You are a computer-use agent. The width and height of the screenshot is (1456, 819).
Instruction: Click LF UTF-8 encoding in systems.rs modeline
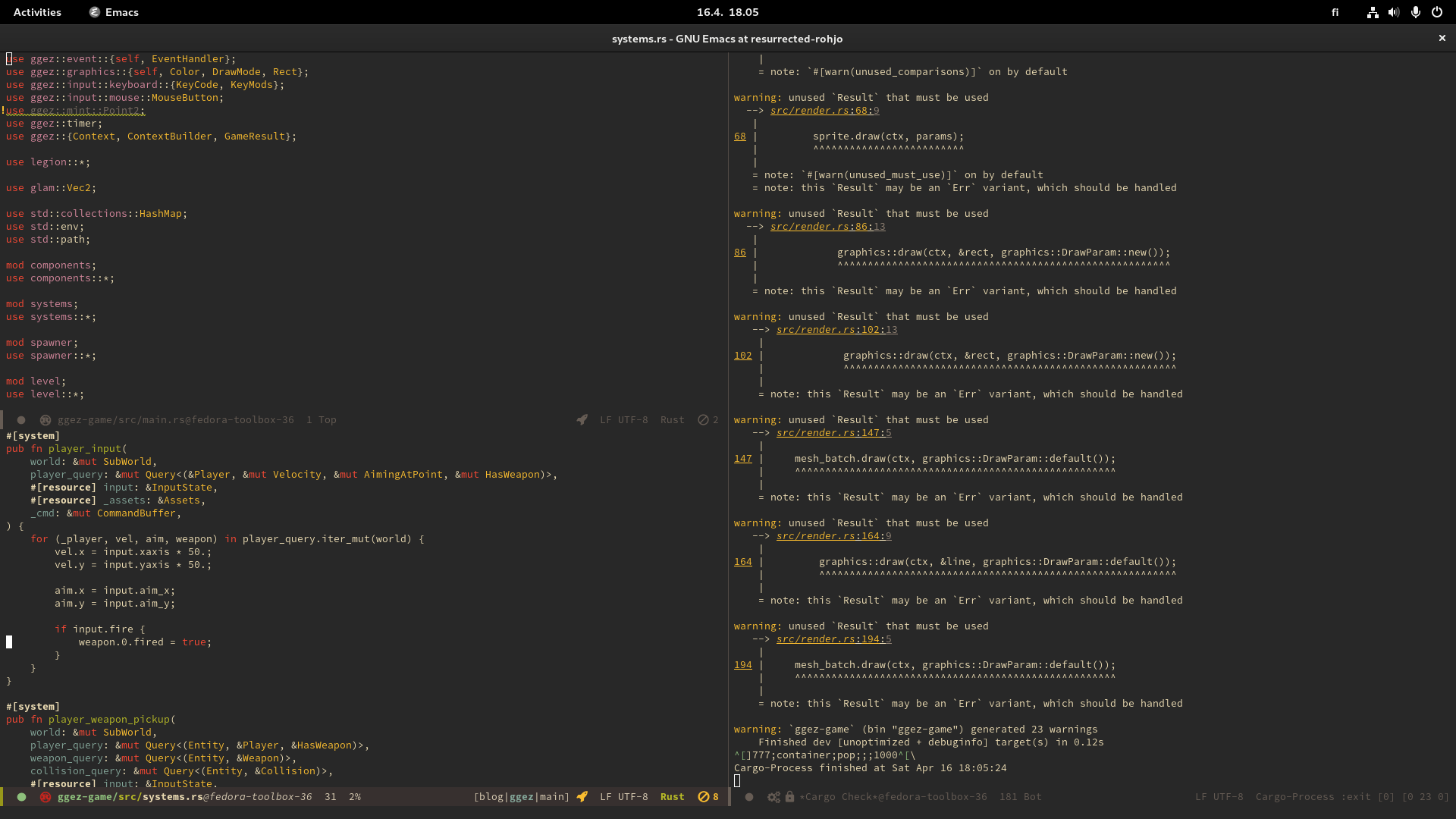624,797
